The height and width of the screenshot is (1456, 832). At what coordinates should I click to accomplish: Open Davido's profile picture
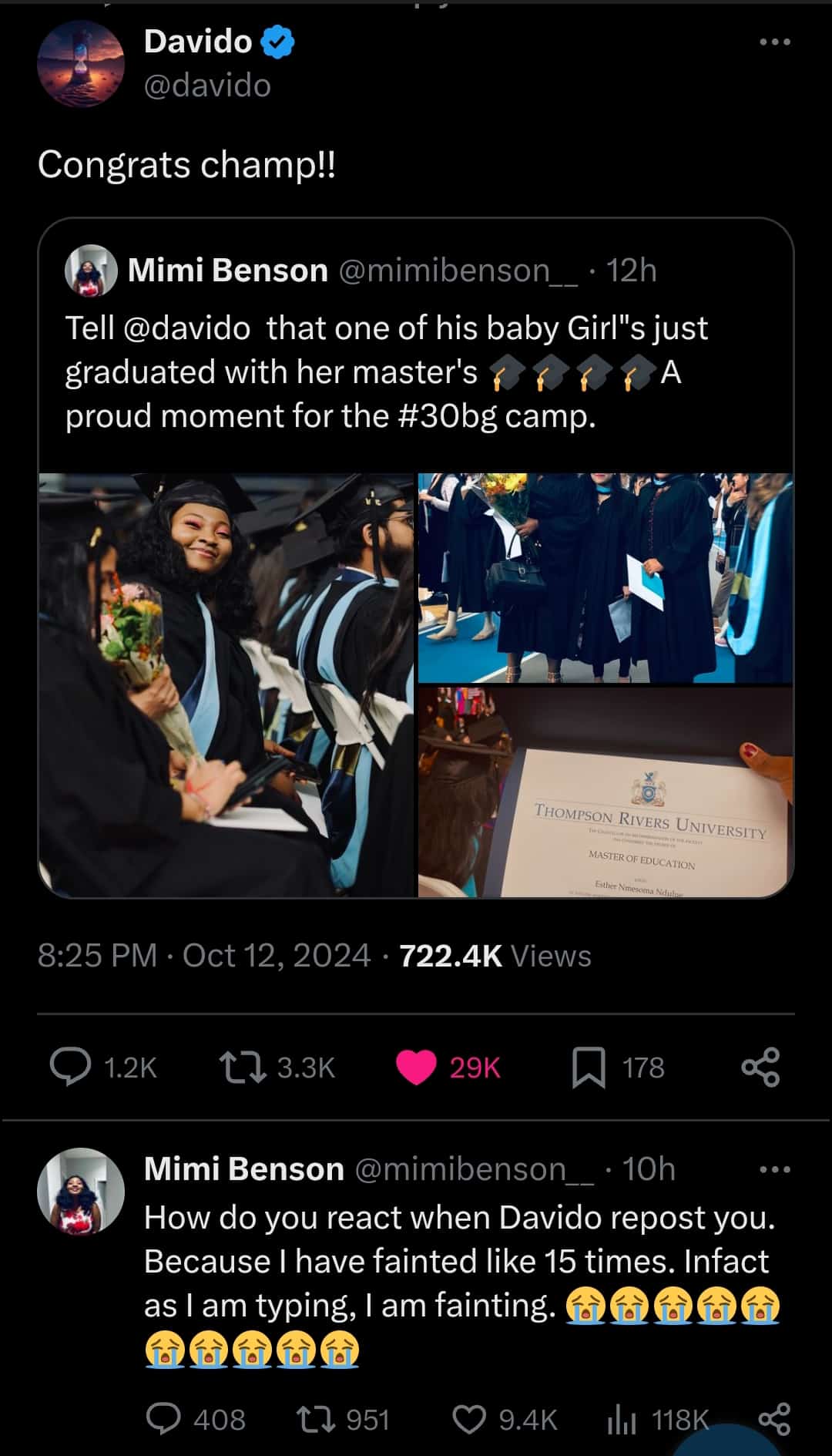point(81,63)
